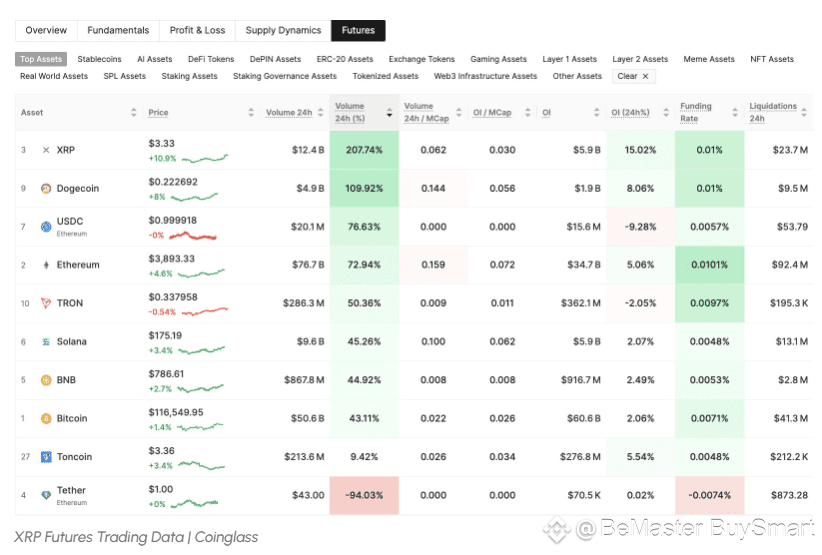
Task: Click Ethereum's 0.0101% funding rate cell
Action: click(709, 265)
